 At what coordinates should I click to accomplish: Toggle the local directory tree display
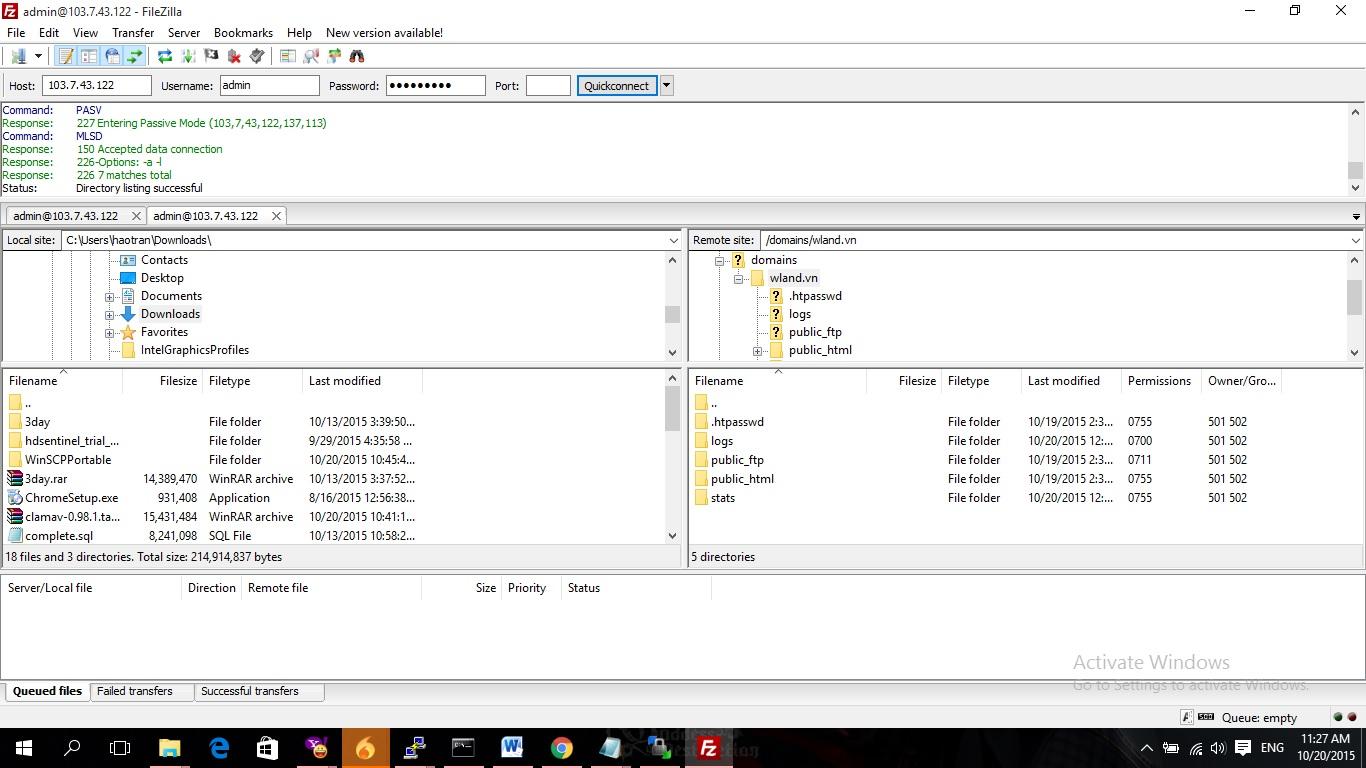coord(89,56)
